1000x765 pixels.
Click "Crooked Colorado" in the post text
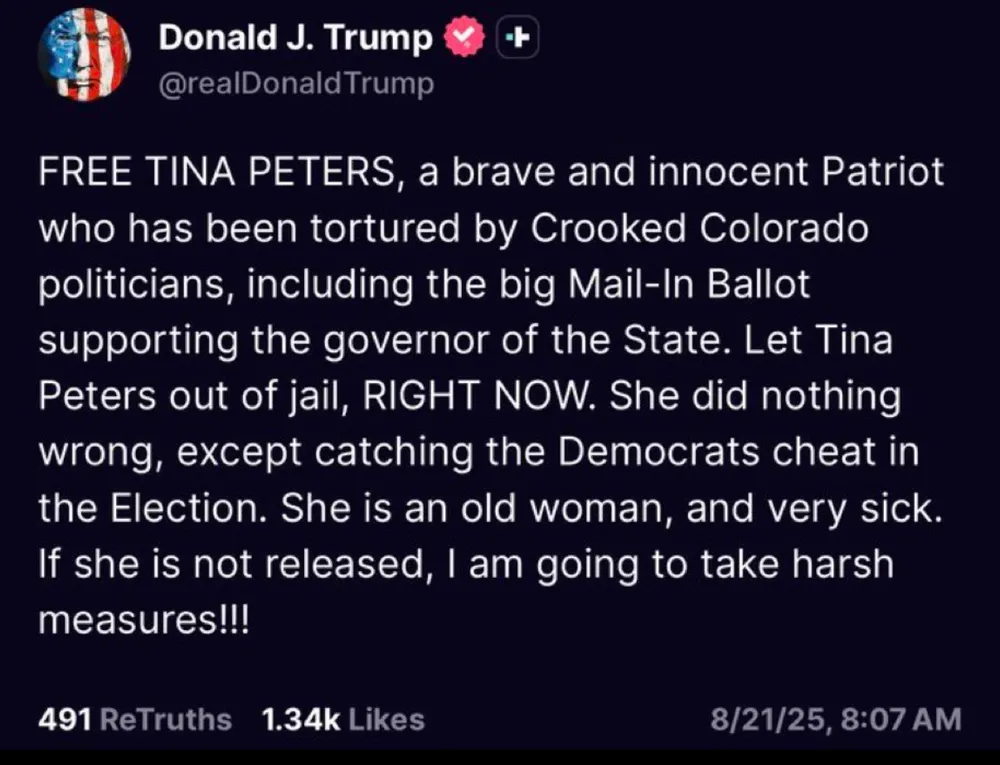click(699, 229)
